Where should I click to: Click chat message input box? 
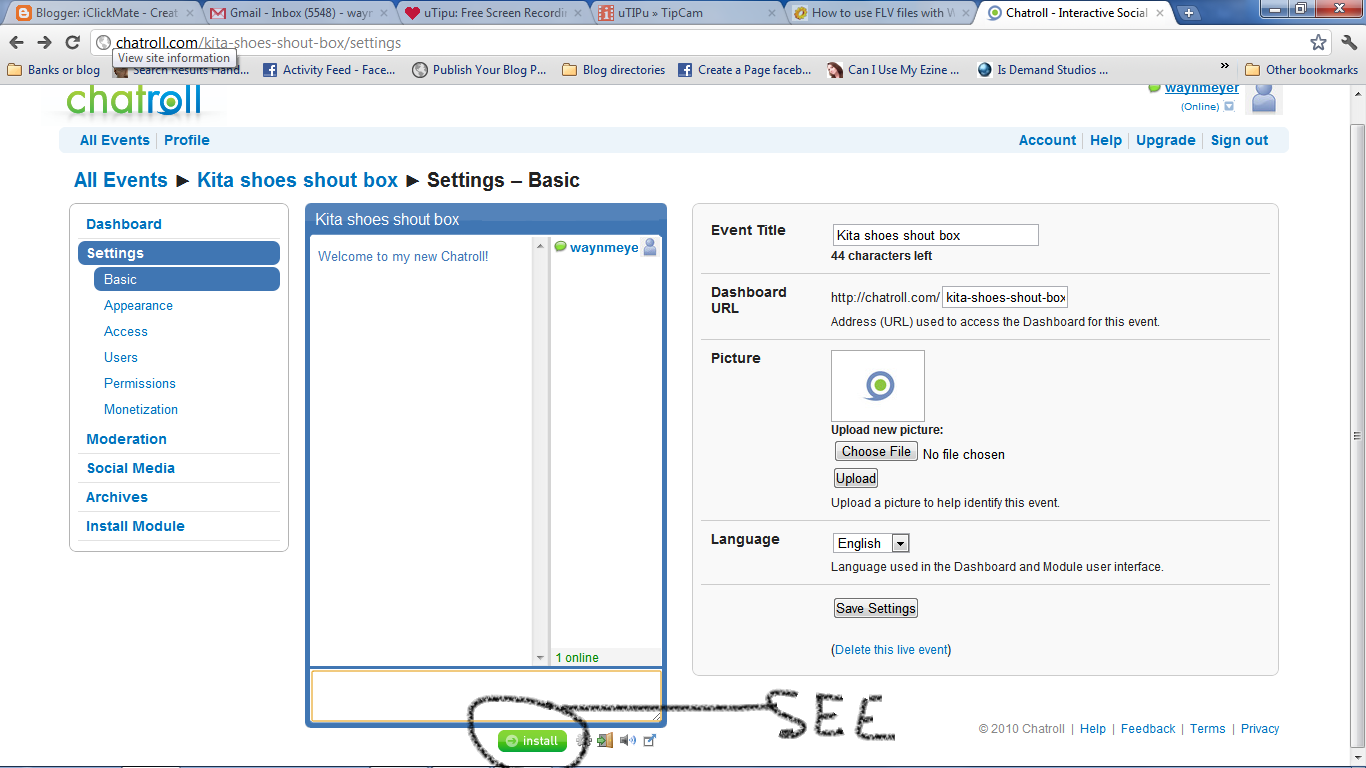click(x=486, y=695)
